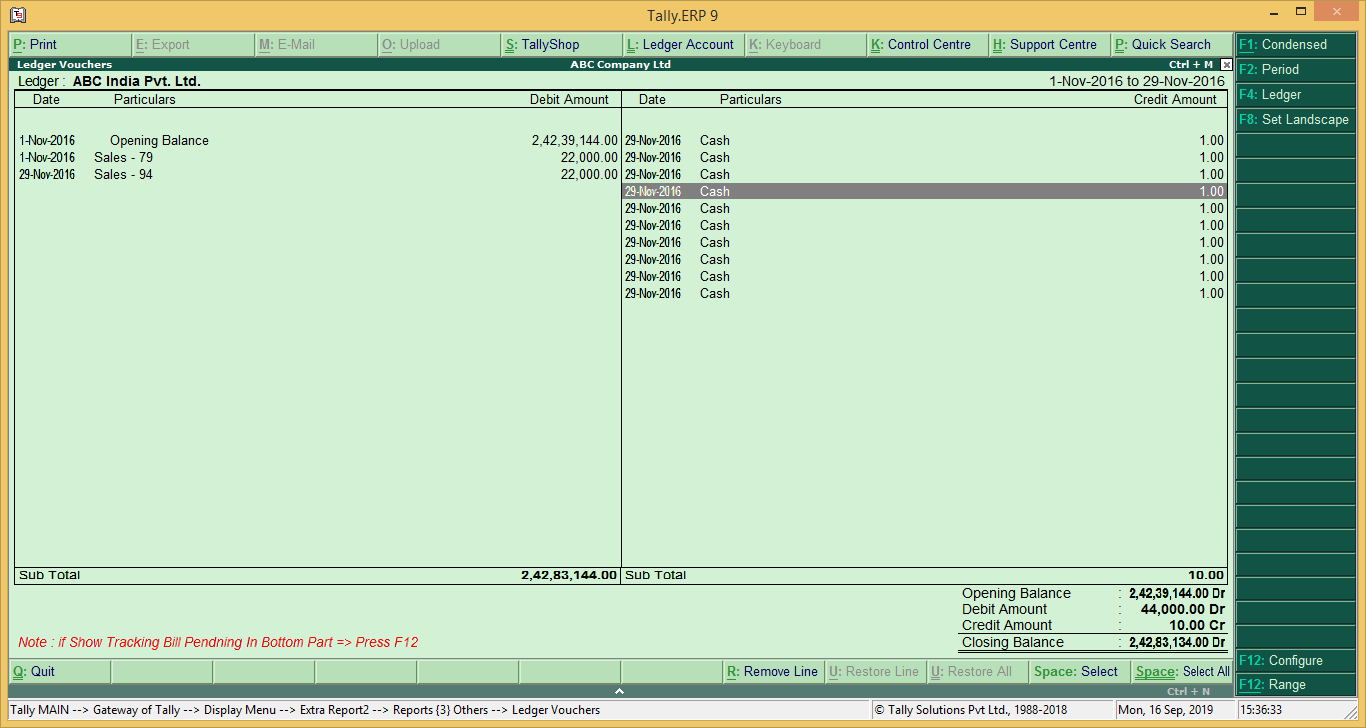Select All vouchers using Space: Select All
This screenshot has width=1366, height=728.
pos(1181,671)
